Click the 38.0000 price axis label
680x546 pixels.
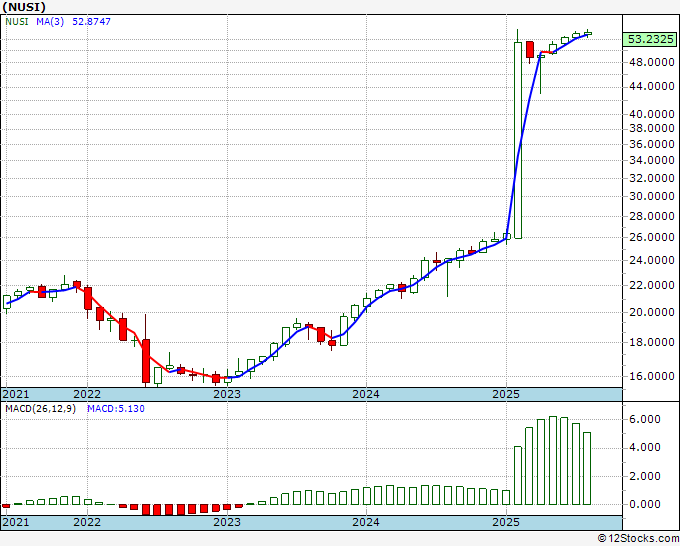(651, 128)
